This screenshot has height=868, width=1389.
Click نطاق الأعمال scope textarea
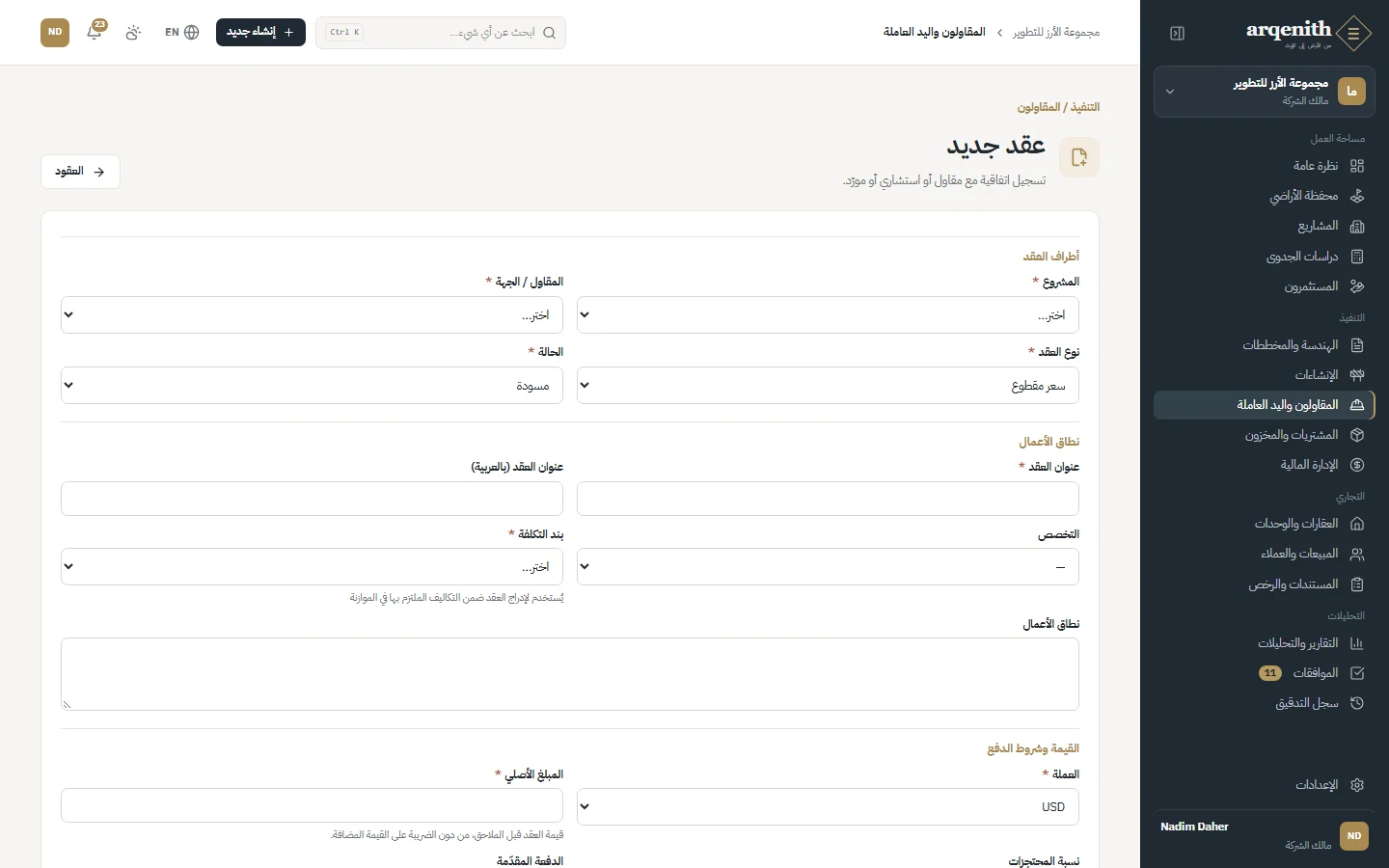point(570,674)
